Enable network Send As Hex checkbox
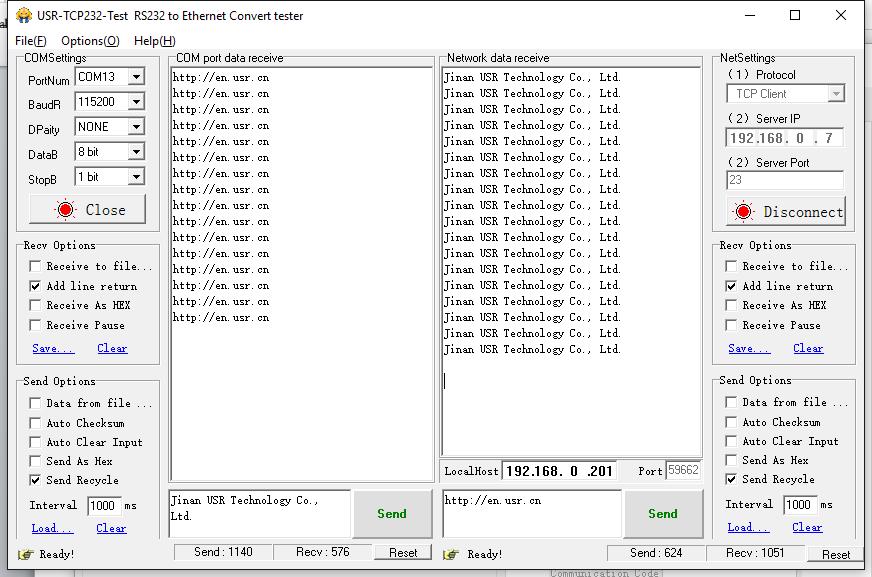The width and height of the screenshot is (872, 577). click(731, 460)
